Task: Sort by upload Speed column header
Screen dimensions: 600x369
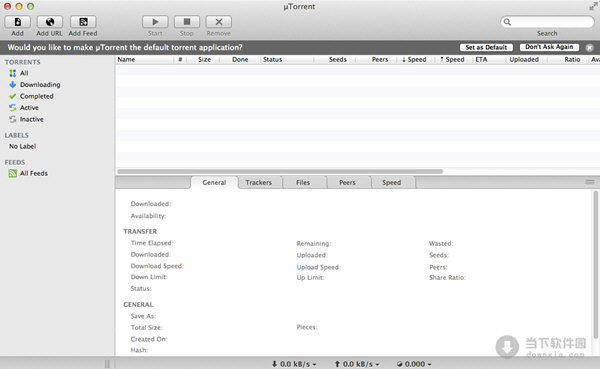Action: coord(453,59)
